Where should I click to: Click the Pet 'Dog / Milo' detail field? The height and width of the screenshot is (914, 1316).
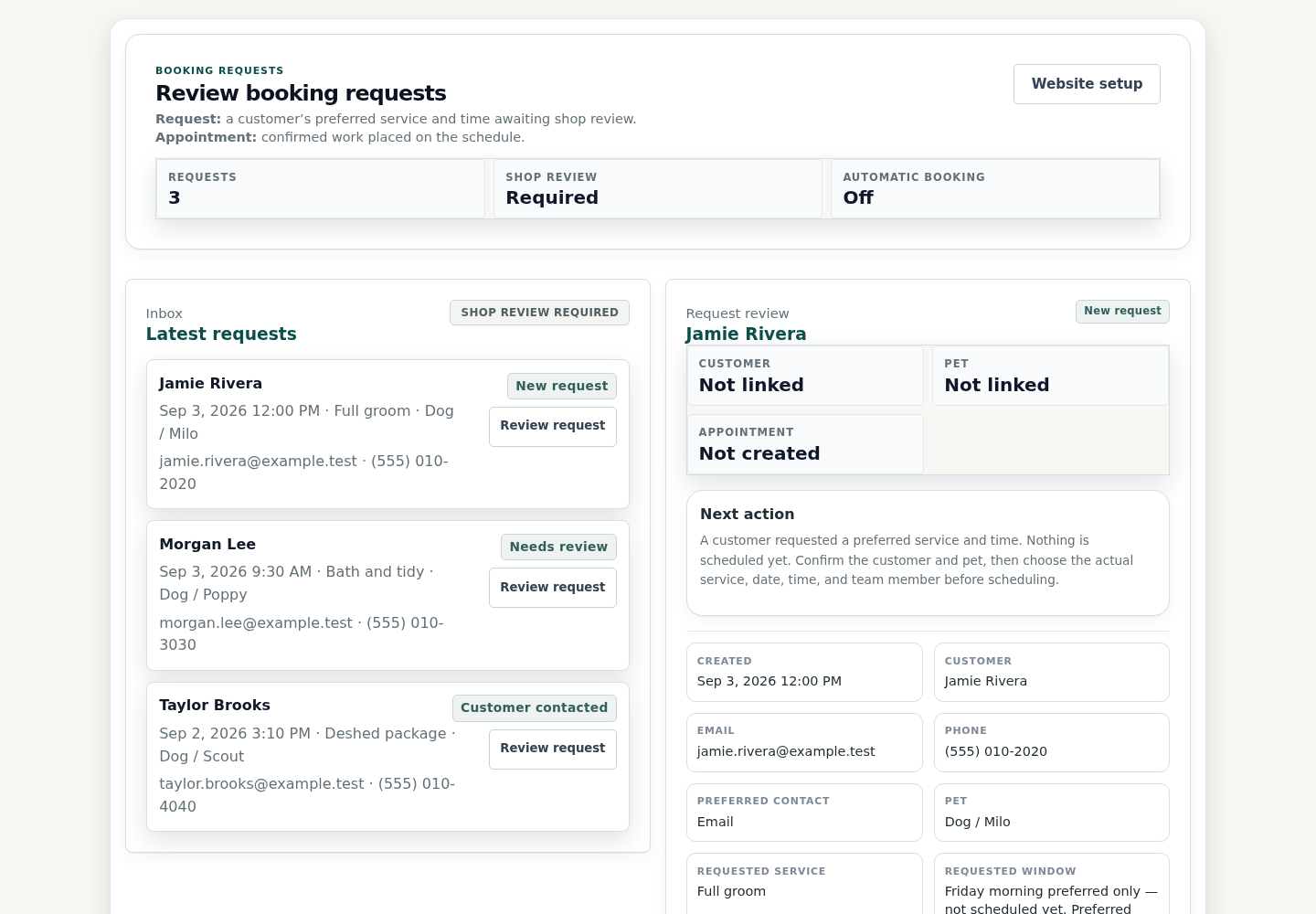click(x=1052, y=813)
